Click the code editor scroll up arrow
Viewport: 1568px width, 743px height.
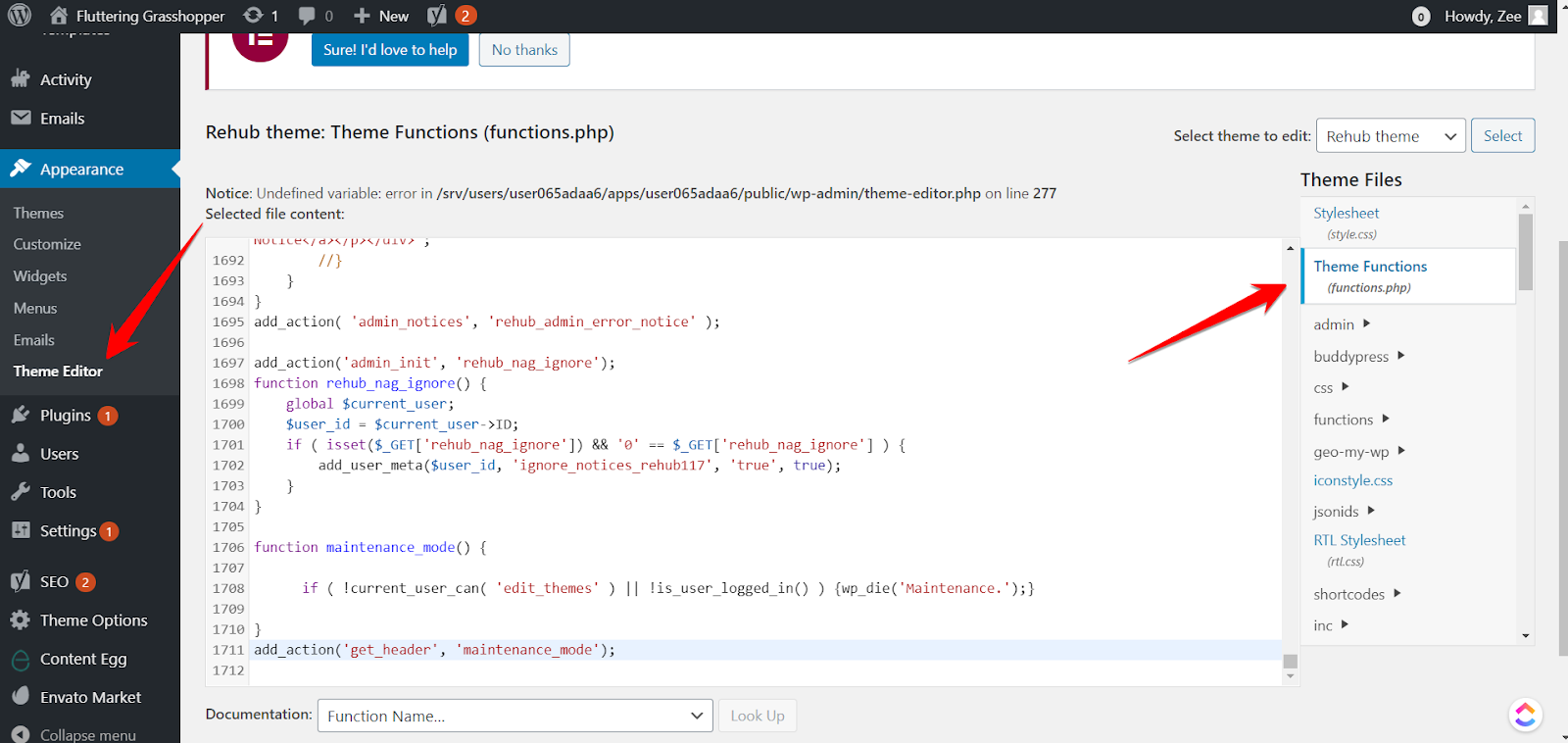(1291, 248)
